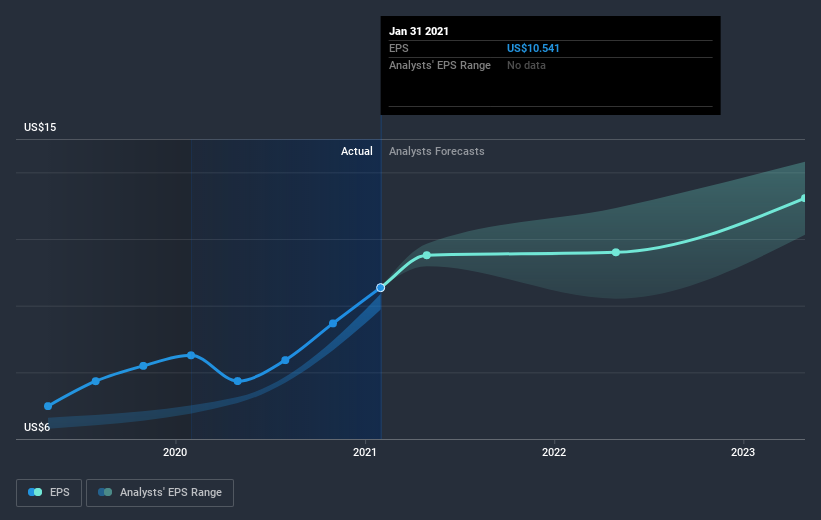Click the first EPS data point in 2019
The image size is (821, 520).
coord(48,406)
